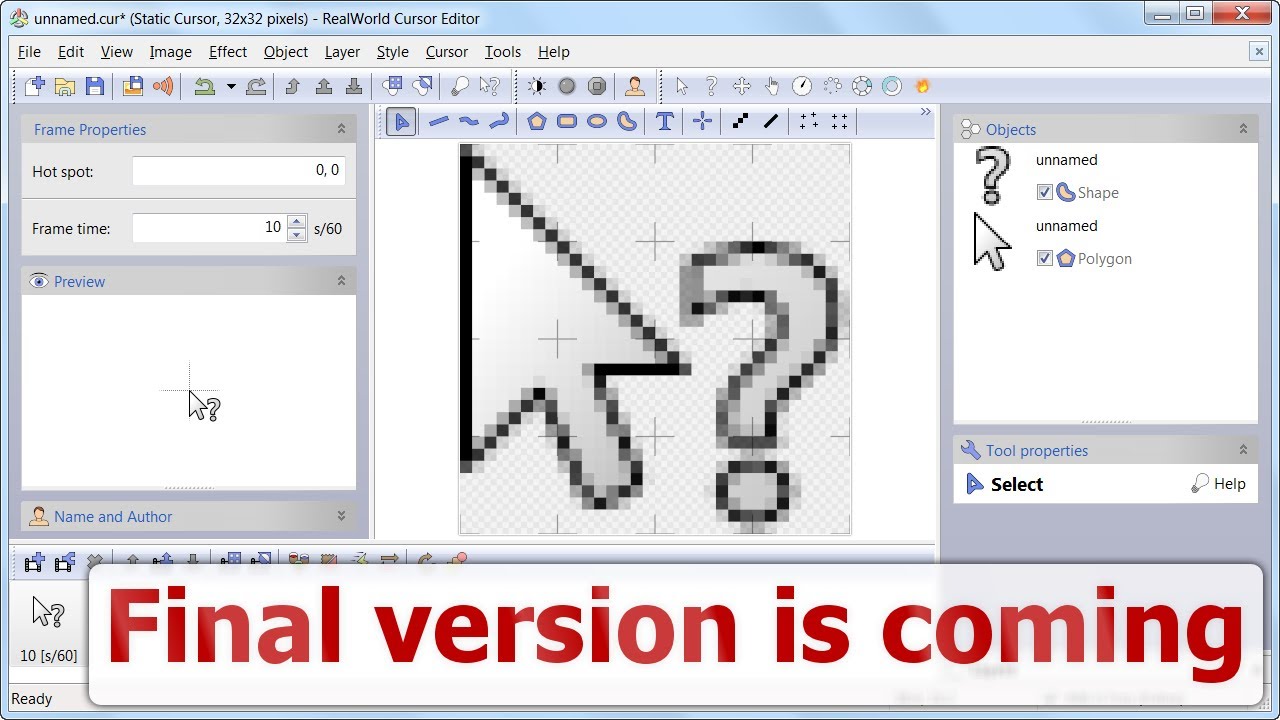Open the Cursor menu
The image size is (1280, 720).
[x=447, y=52]
